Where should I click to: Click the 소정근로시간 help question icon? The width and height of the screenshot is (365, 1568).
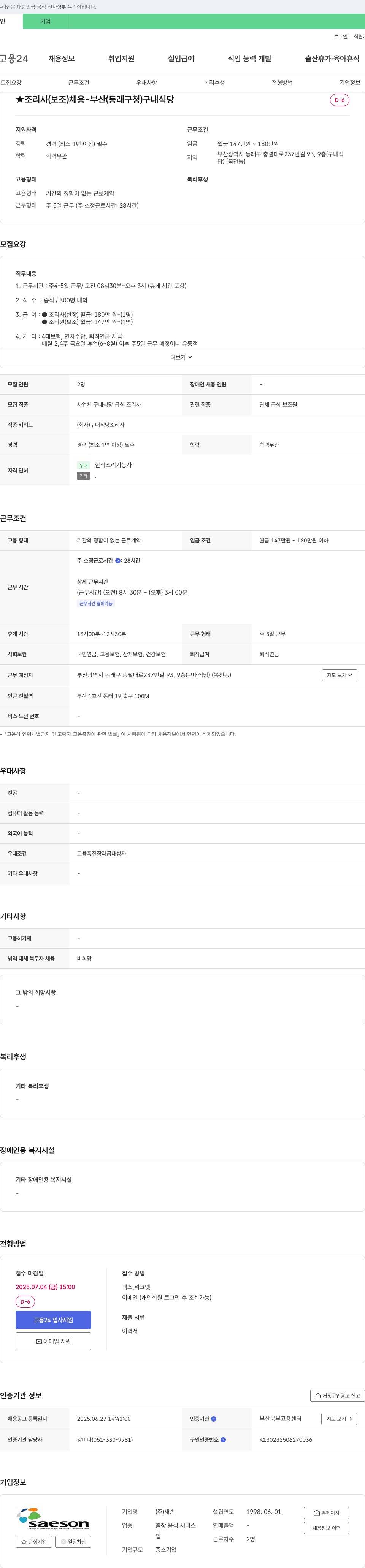(117, 561)
